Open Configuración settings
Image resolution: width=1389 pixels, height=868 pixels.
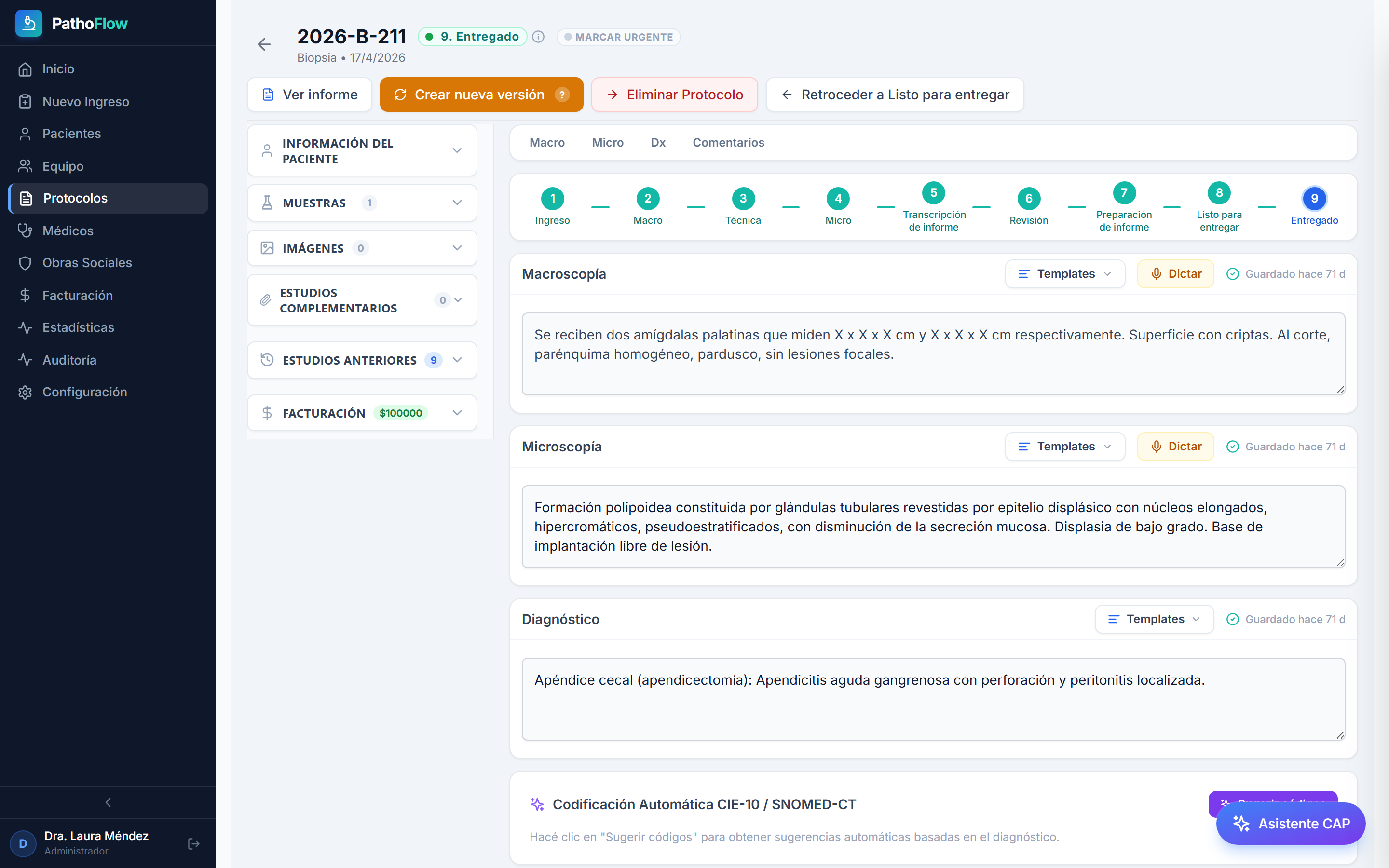click(x=108, y=392)
